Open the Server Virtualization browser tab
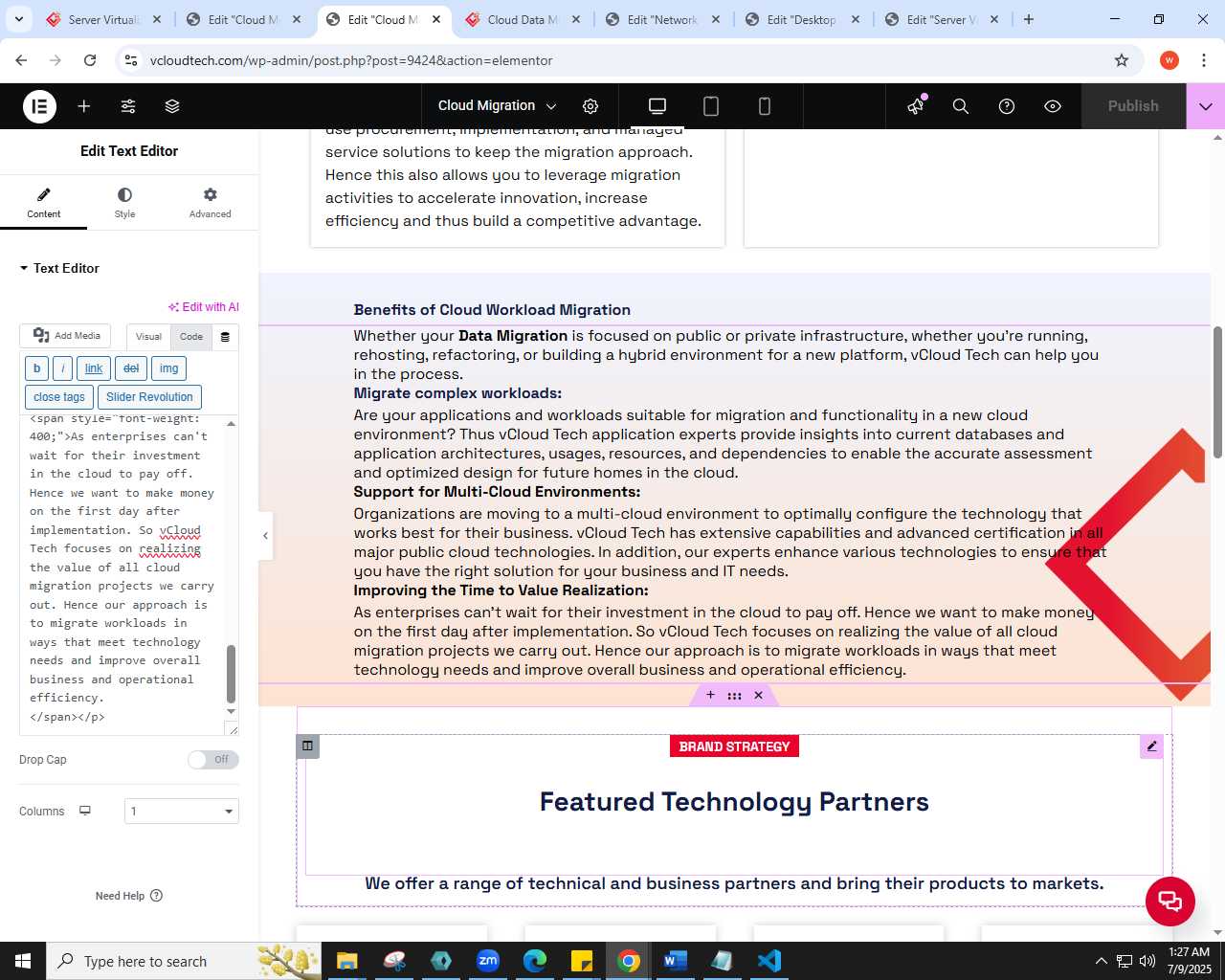Image resolution: width=1225 pixels, height=980 pixels. (103, 19)
